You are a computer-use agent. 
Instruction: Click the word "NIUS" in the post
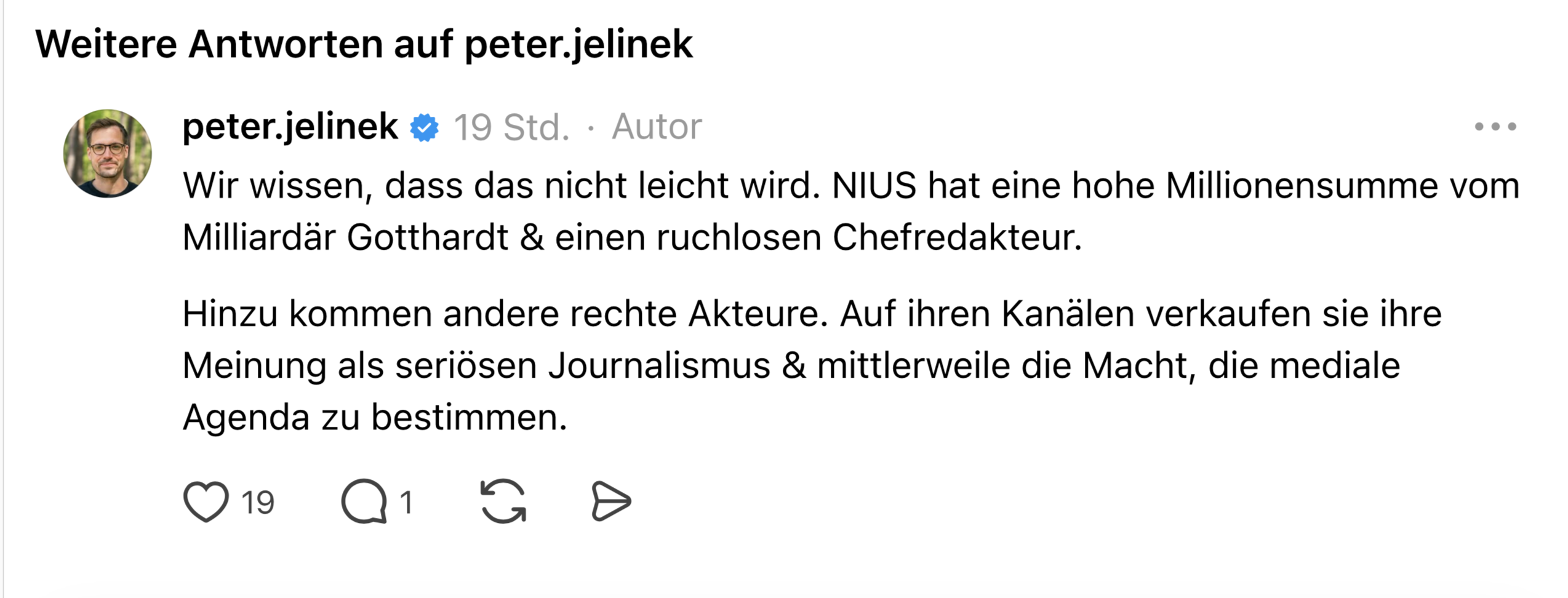click(x=874, y=186)
